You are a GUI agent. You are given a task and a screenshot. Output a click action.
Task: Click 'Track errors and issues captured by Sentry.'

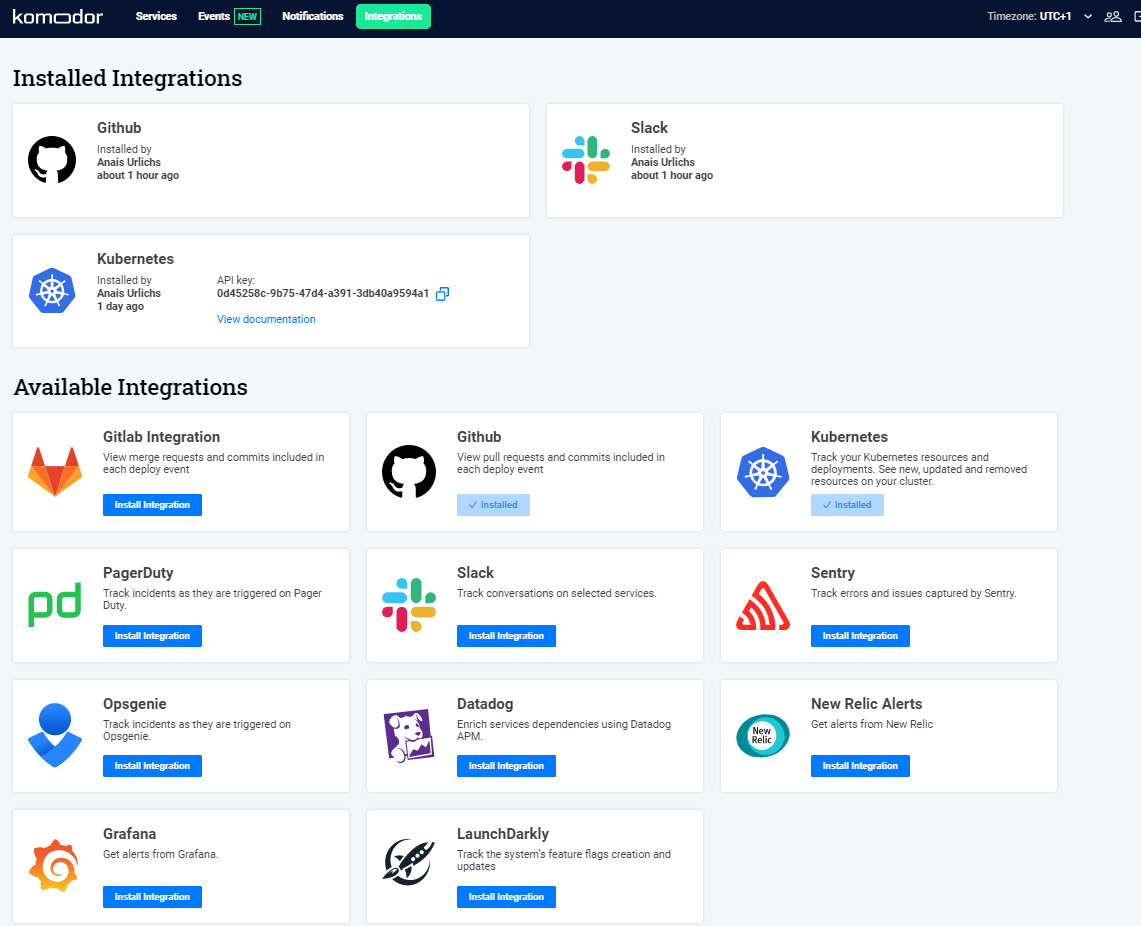pyautogui.click(x=914, y=593)
